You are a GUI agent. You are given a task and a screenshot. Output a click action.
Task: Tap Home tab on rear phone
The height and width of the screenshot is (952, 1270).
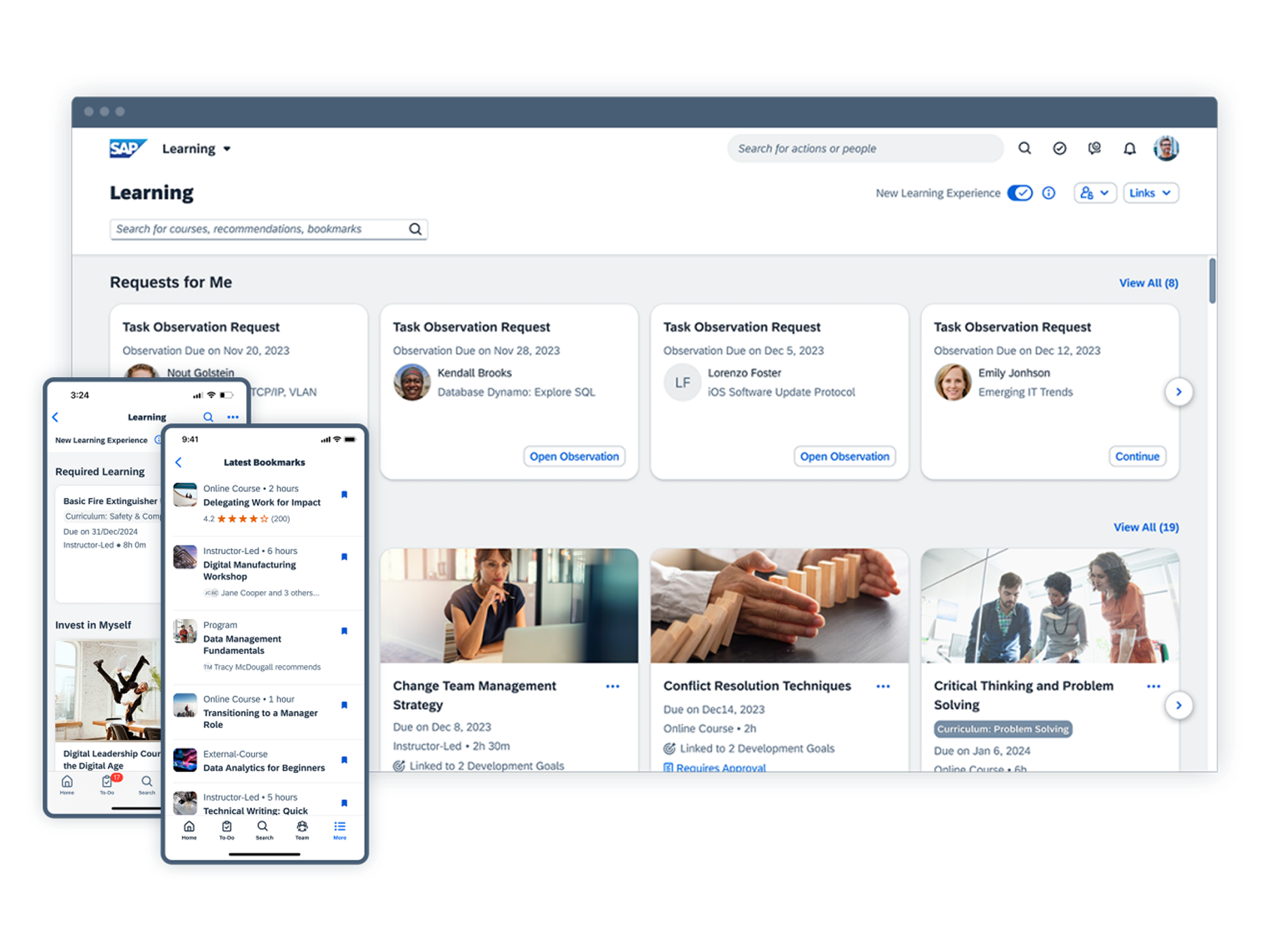pyautogui.click(x=67, y=785)
